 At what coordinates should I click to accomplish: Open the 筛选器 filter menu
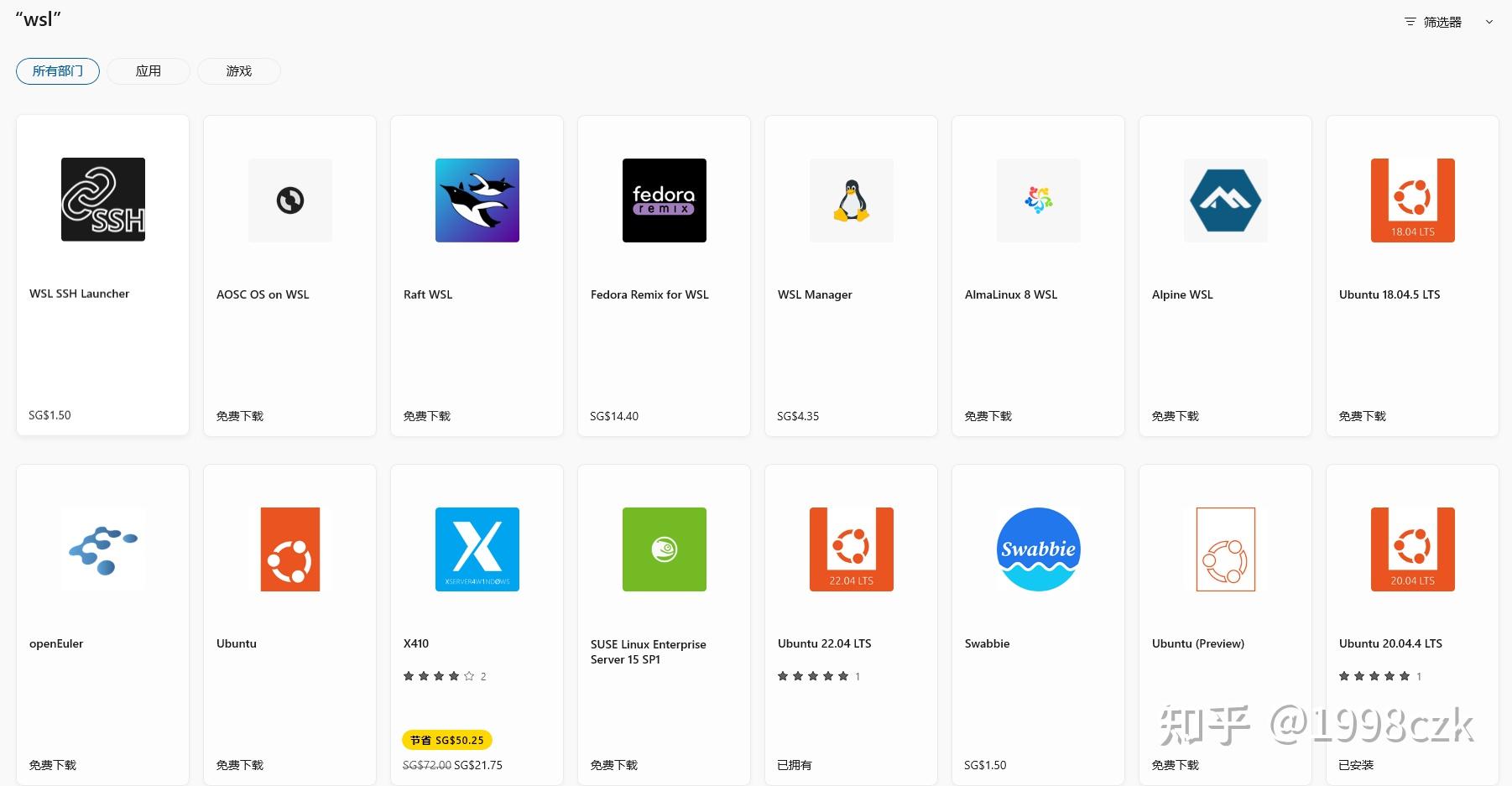coord(1433,23)
